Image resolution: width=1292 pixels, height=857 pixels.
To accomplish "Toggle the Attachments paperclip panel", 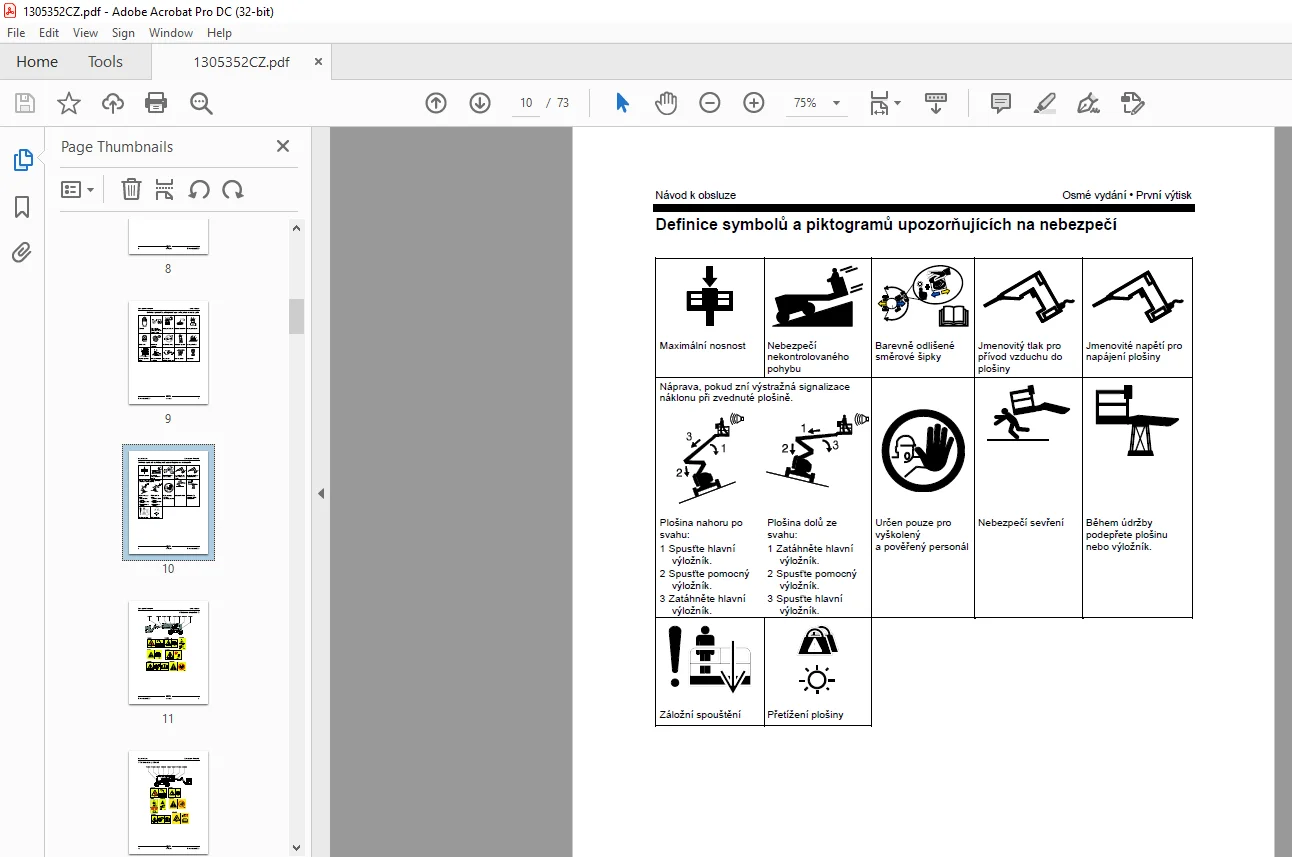I will (22, 252).
